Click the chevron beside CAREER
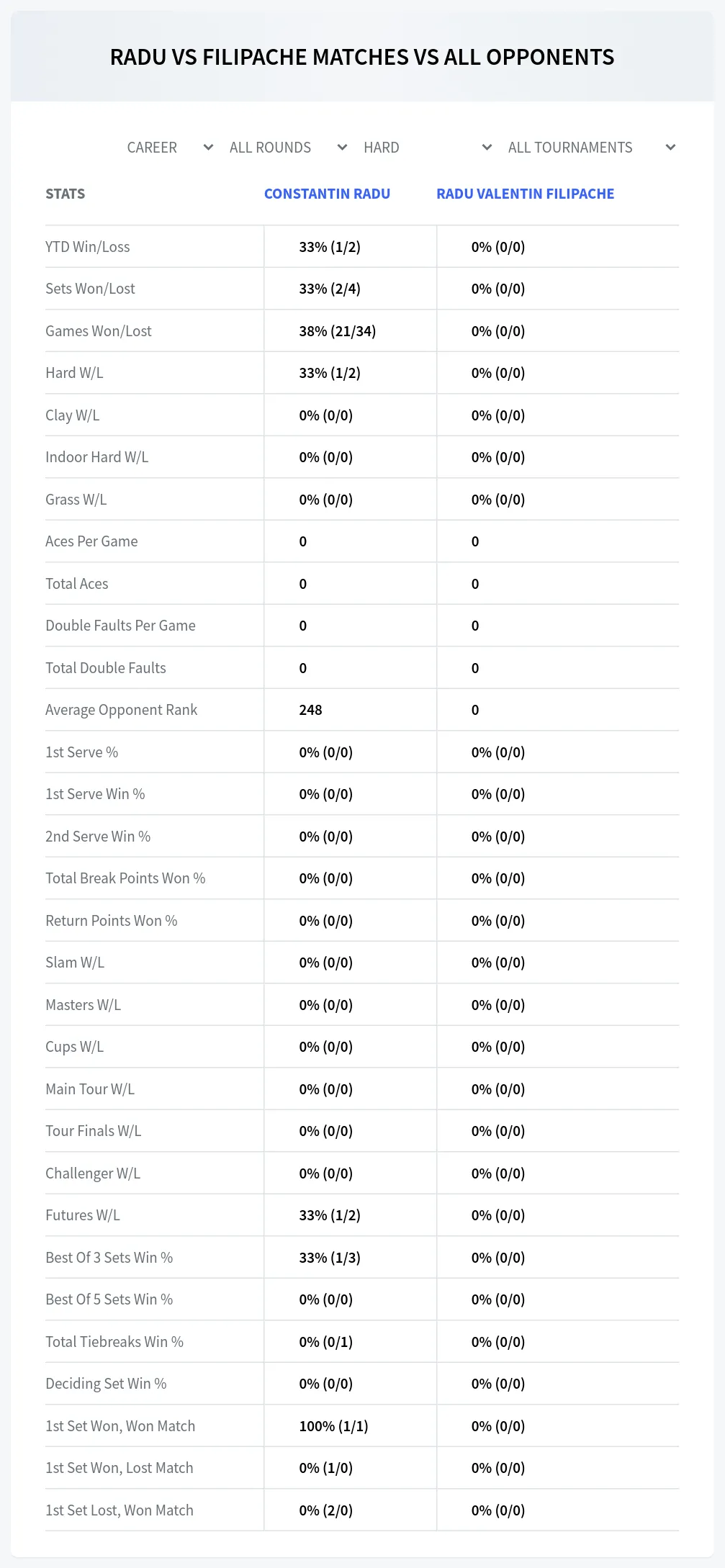Screen dimensions: 725x1568 coord(208,148)
